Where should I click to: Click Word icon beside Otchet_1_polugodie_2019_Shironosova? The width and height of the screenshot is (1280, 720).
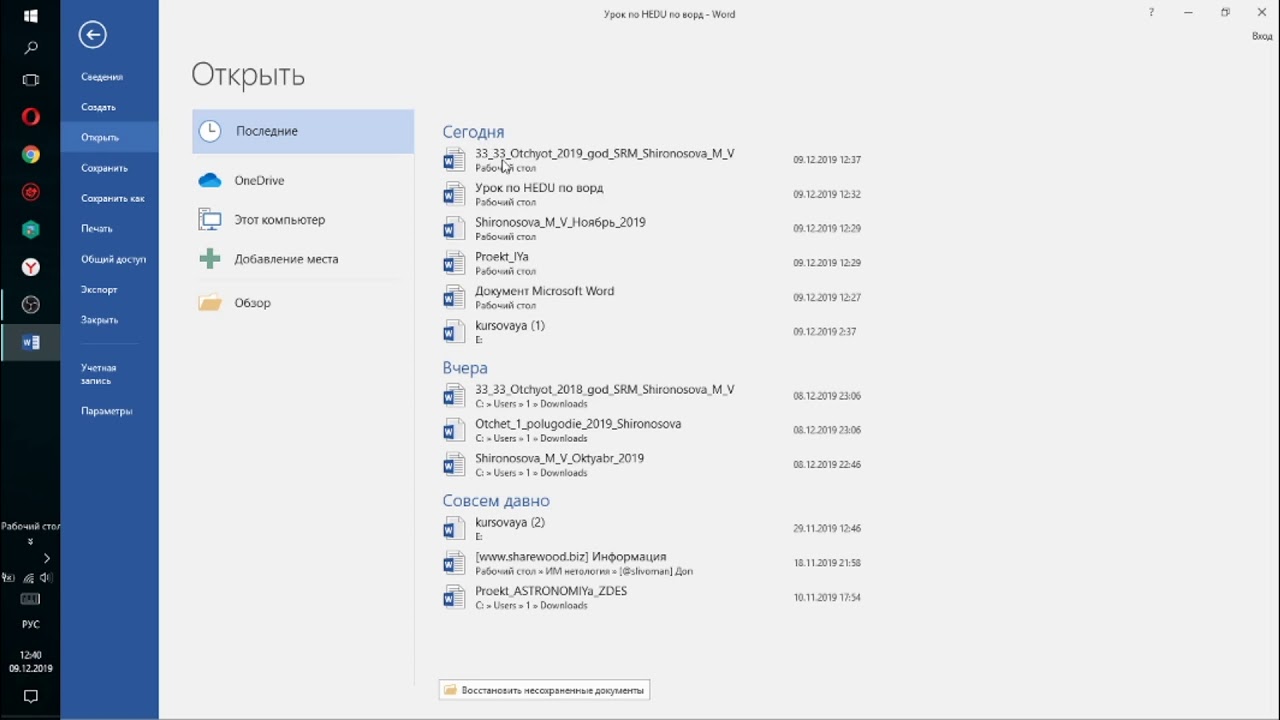click(454, 430)
